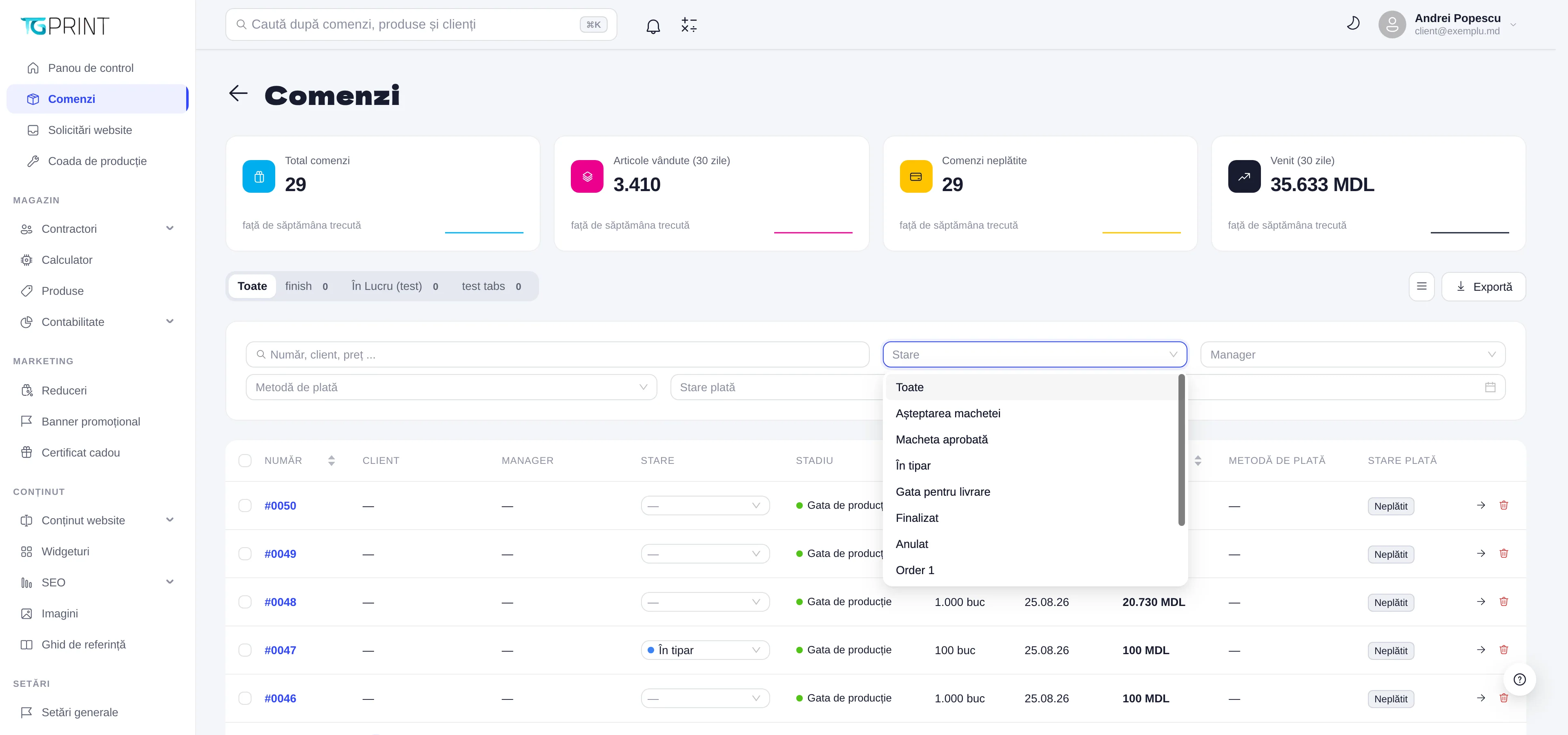Open the calculator operators icon in header
The image size is (1568, 735).
pyautogui.click(x=688, y=25)
